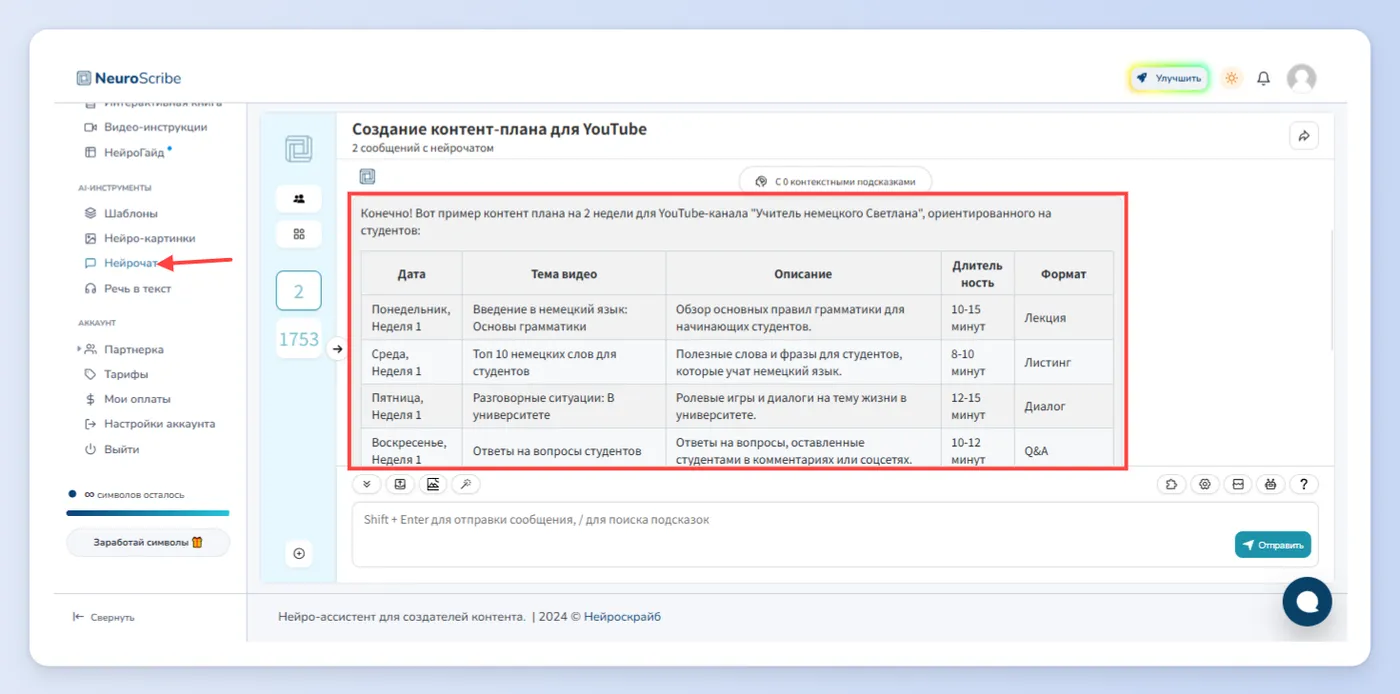Click the С 0 контекстными подсказками pill
This screenshot has height=694, width=1400.
pyautogui.click(x=835, y=182)
